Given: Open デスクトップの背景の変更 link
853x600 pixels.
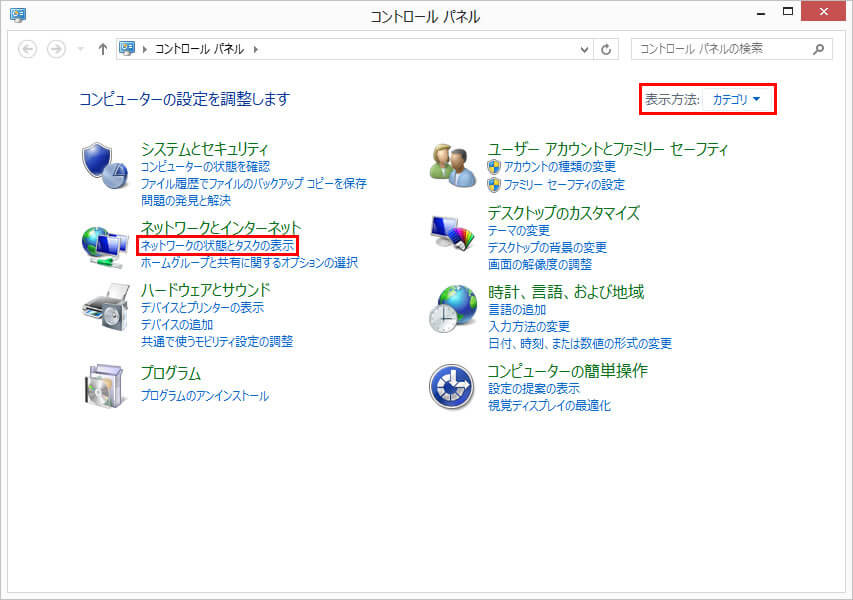Looking at the screenshot, I should point(547,248).
